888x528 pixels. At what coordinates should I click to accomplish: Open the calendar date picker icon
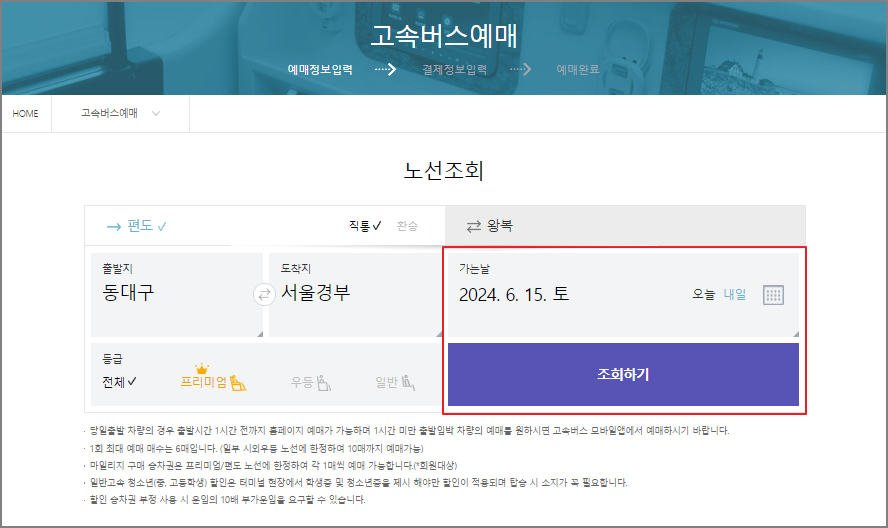[773, 295]
